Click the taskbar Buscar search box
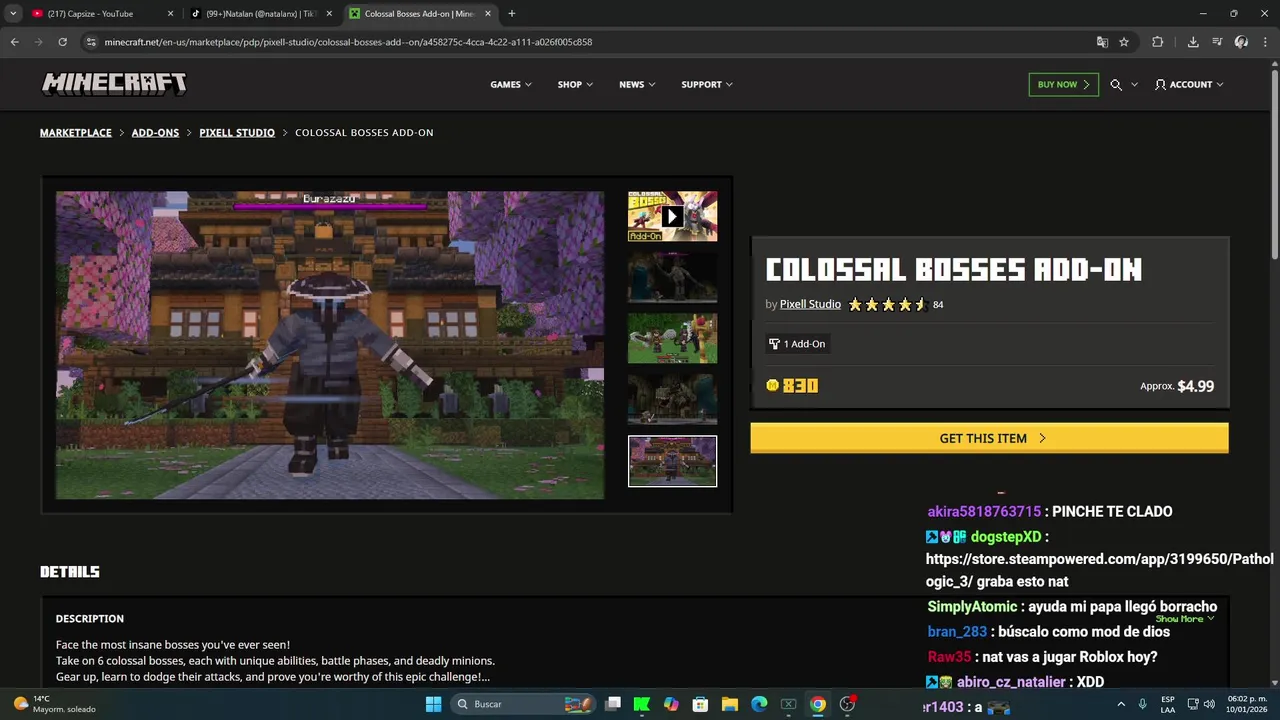1280x720 pixels. pyautogui.click(x=523, y=704)
